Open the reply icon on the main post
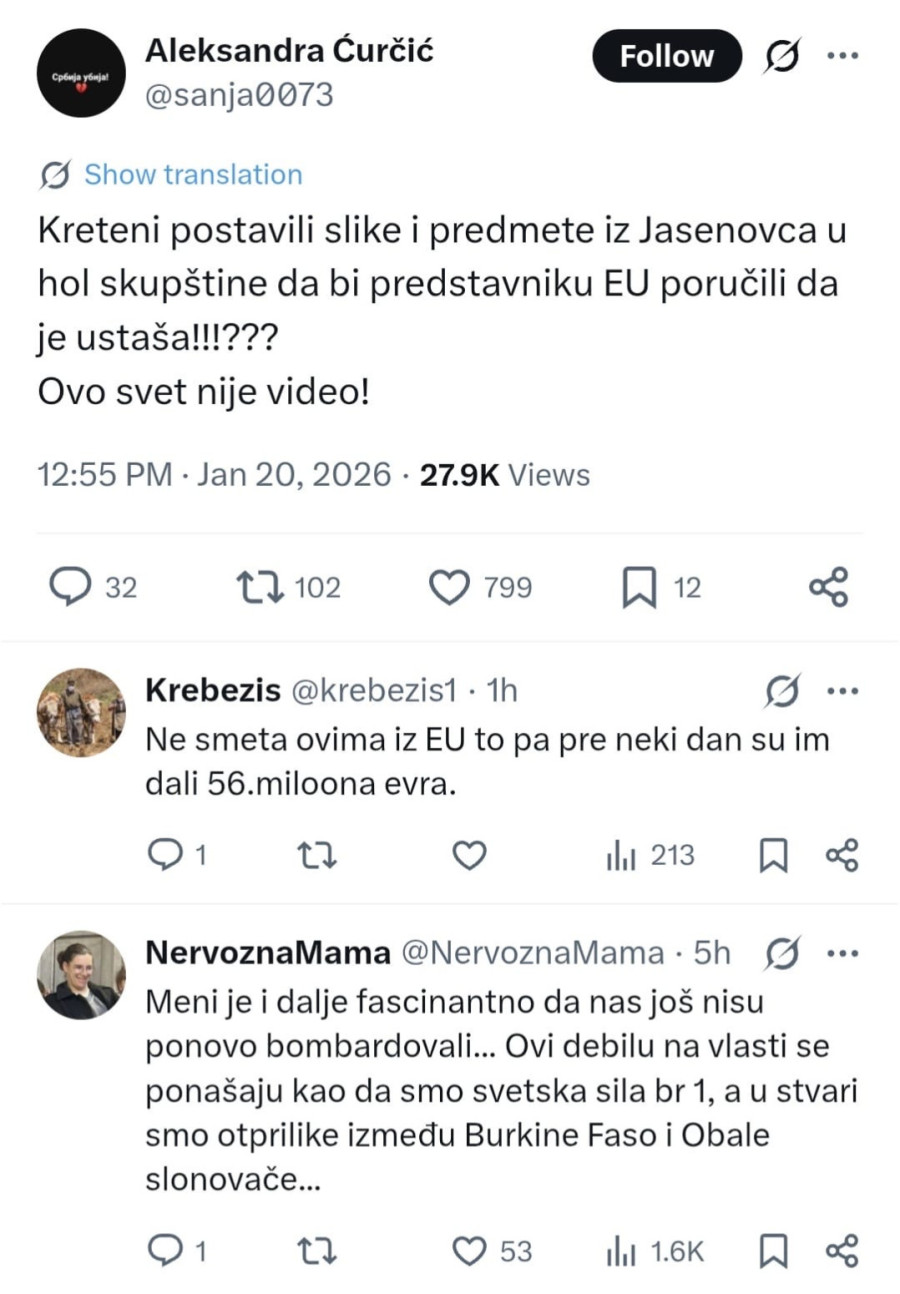900x1294 pixels. point(71,587)
